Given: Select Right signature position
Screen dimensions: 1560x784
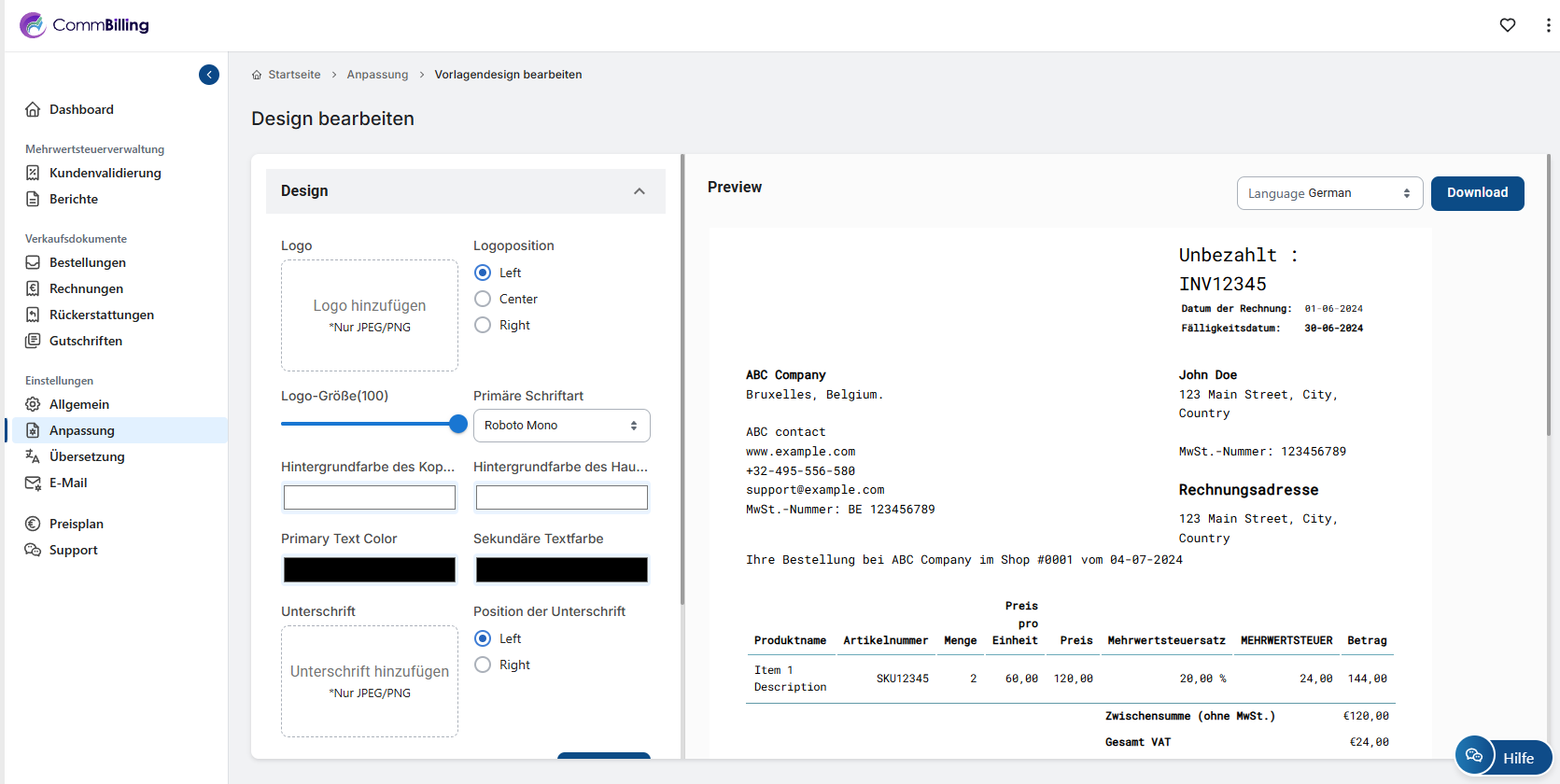Looking at the screenshot, I should click(x=483, y=665).
